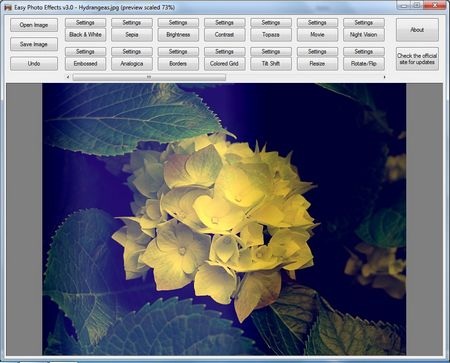Apply the Sepia effect
Viewport: 450px width, 363px height.
point(132,35)
